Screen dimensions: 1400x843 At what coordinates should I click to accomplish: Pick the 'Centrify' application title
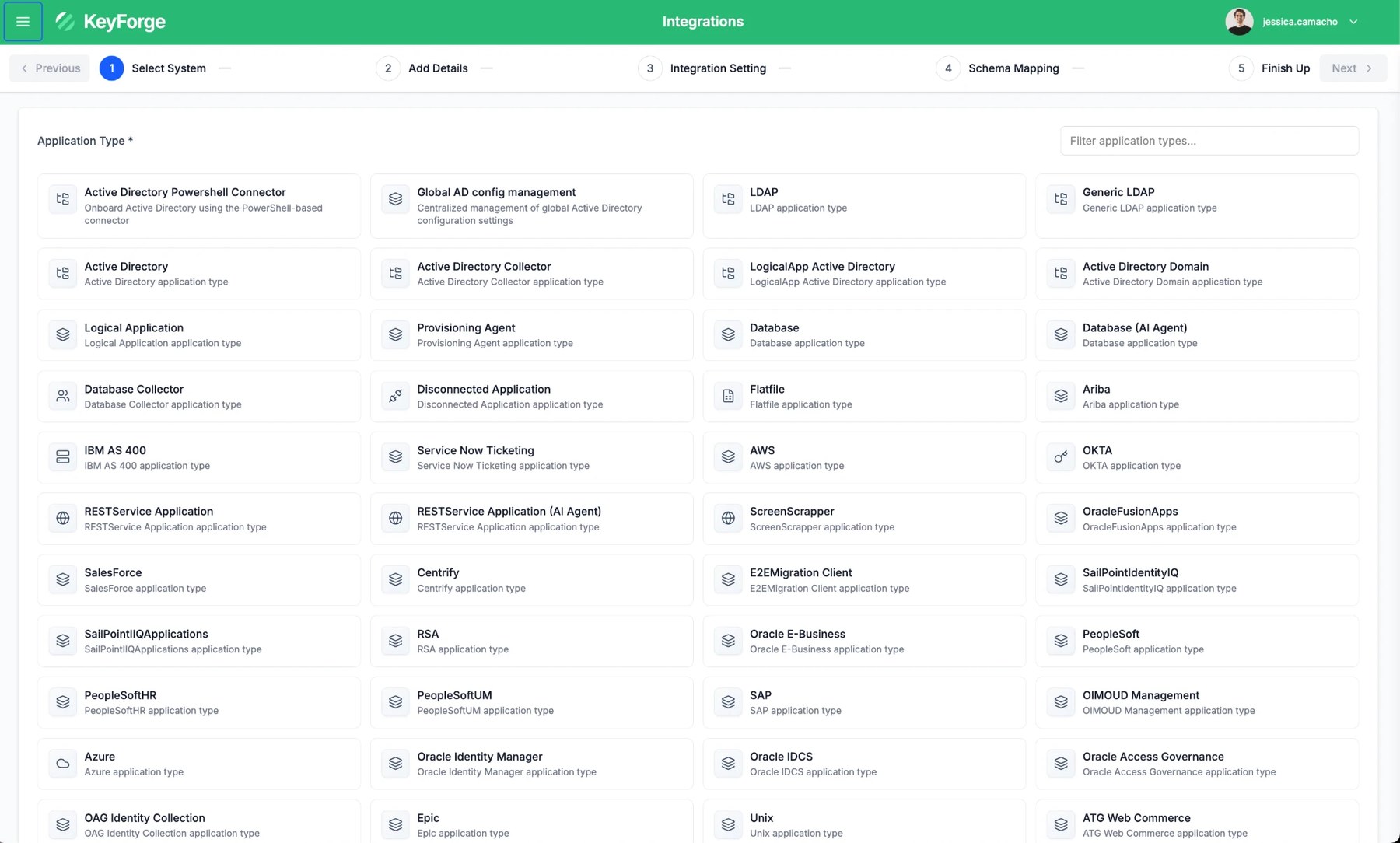tap(438, 573)
